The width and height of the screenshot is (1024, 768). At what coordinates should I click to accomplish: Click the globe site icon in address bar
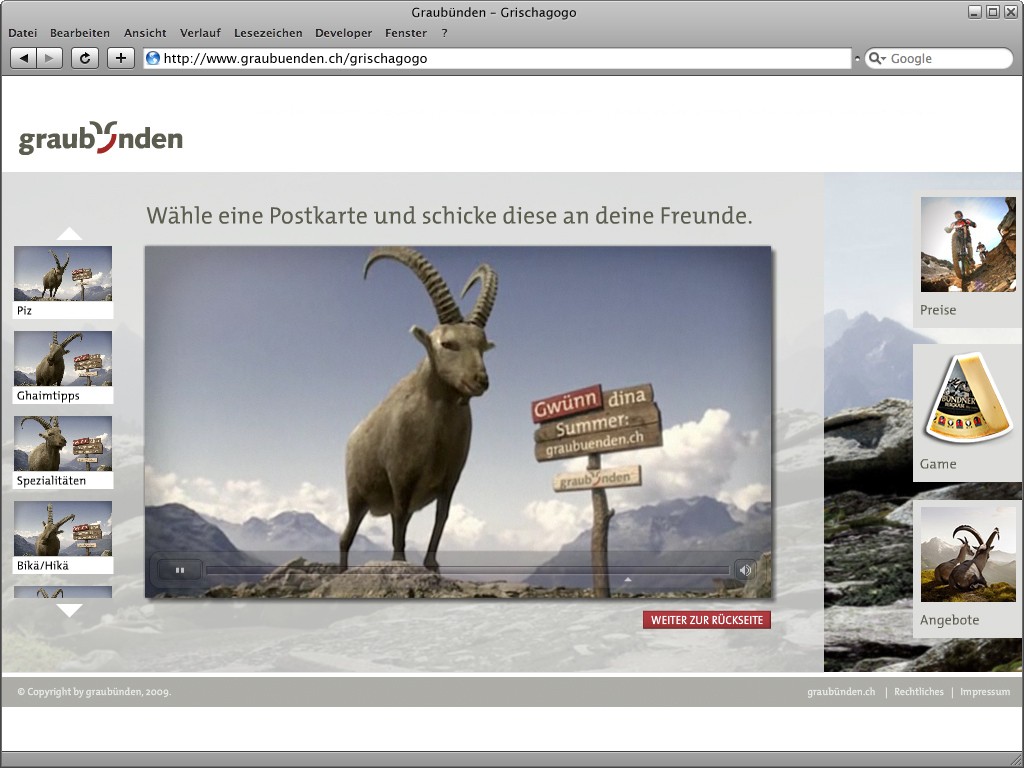point(153,58)
